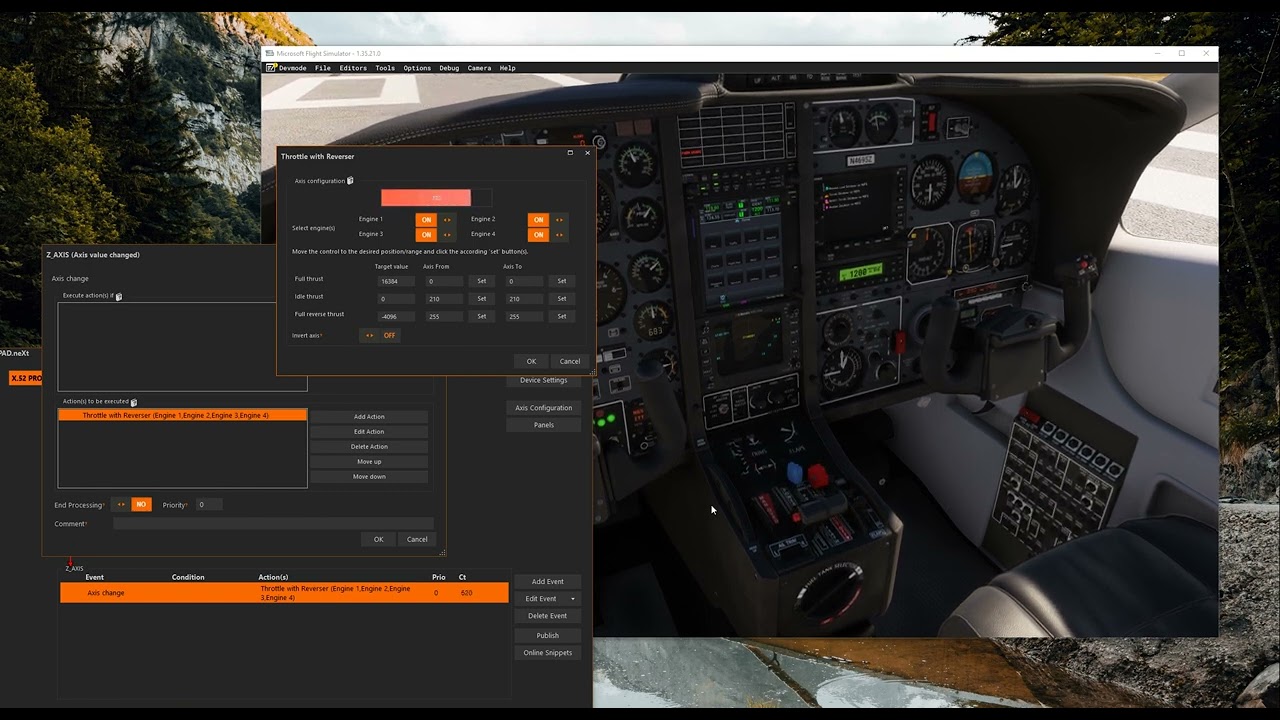Open the Help menu
This screenshot has width=1280, height=720.
tap(507, 68)
